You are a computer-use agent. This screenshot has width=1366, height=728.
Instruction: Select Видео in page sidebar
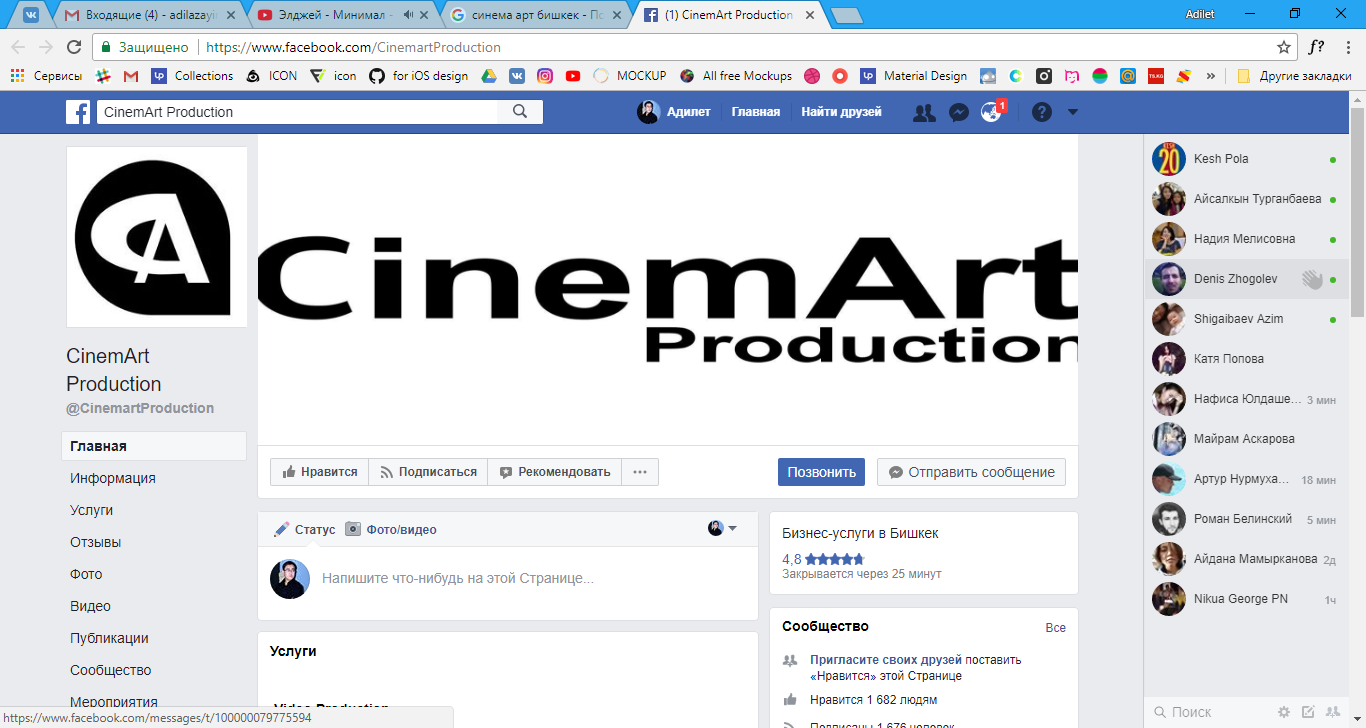click(x=90, y=606)
